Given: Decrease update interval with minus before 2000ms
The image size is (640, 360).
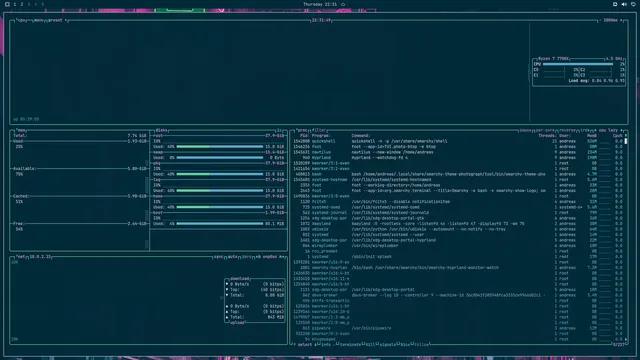Looking at the screenshot, I should [x=600, y=20].
